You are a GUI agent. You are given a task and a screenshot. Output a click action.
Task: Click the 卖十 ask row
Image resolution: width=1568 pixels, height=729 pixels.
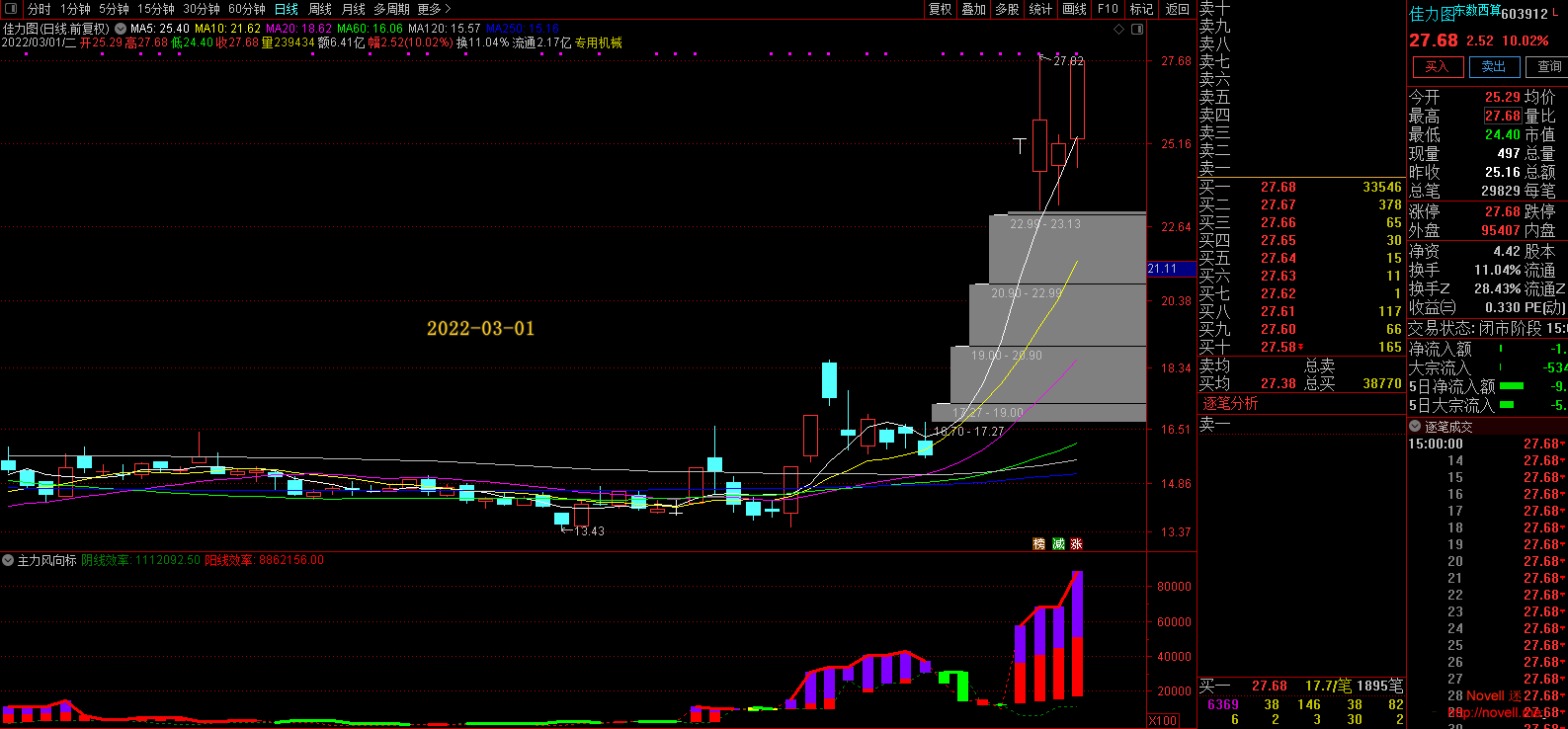(x=1300, y=8)
